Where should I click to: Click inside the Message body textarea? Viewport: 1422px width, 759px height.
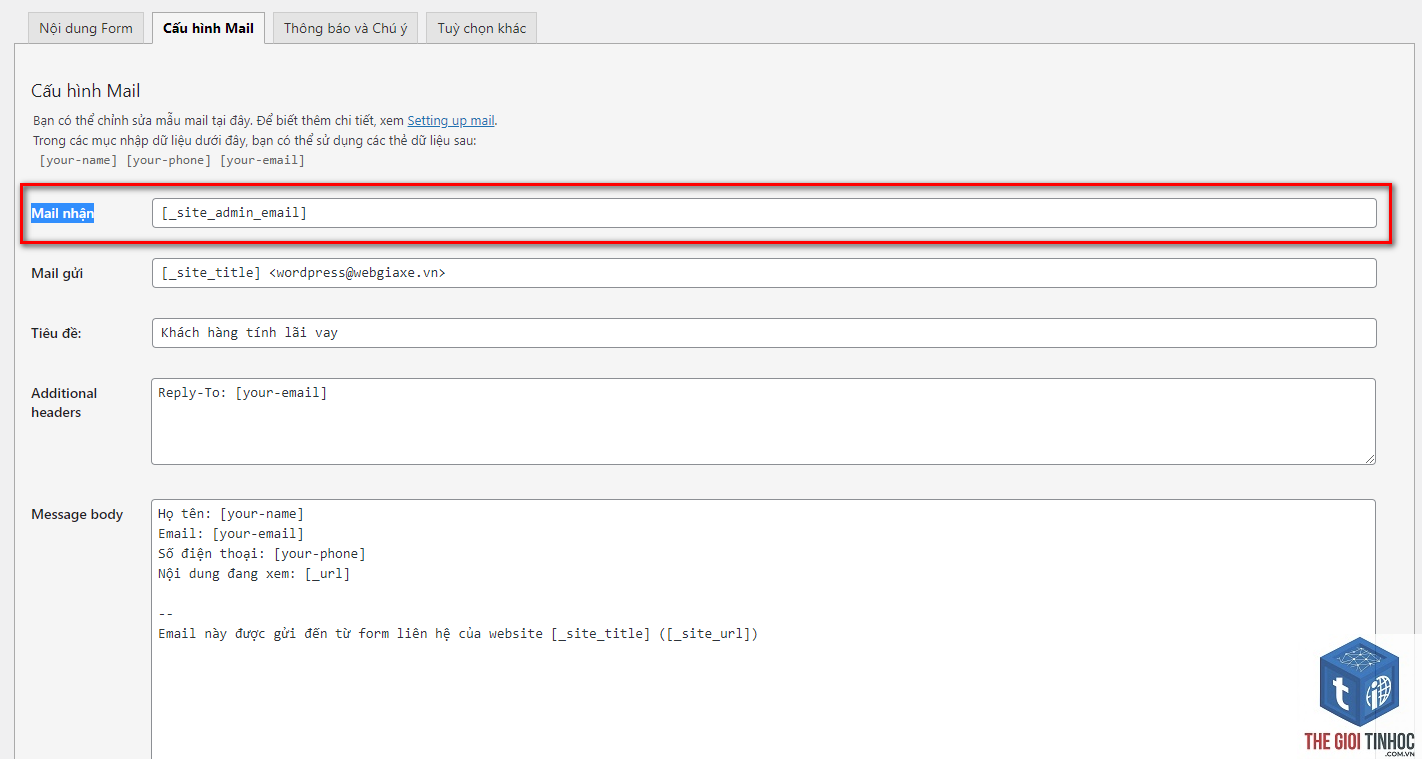point(763,629)
